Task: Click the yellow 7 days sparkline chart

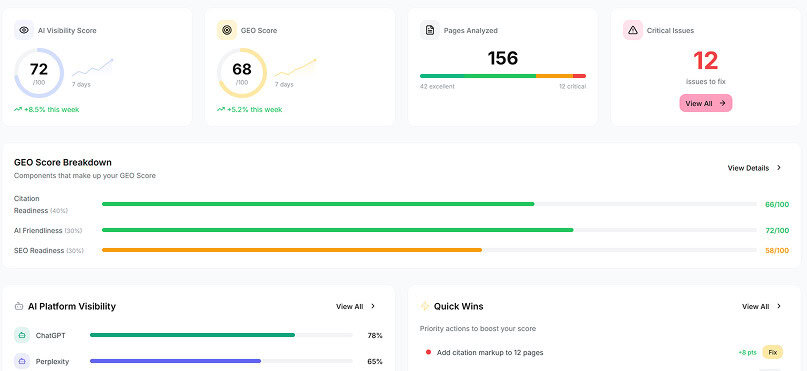Action: (295, 67)
